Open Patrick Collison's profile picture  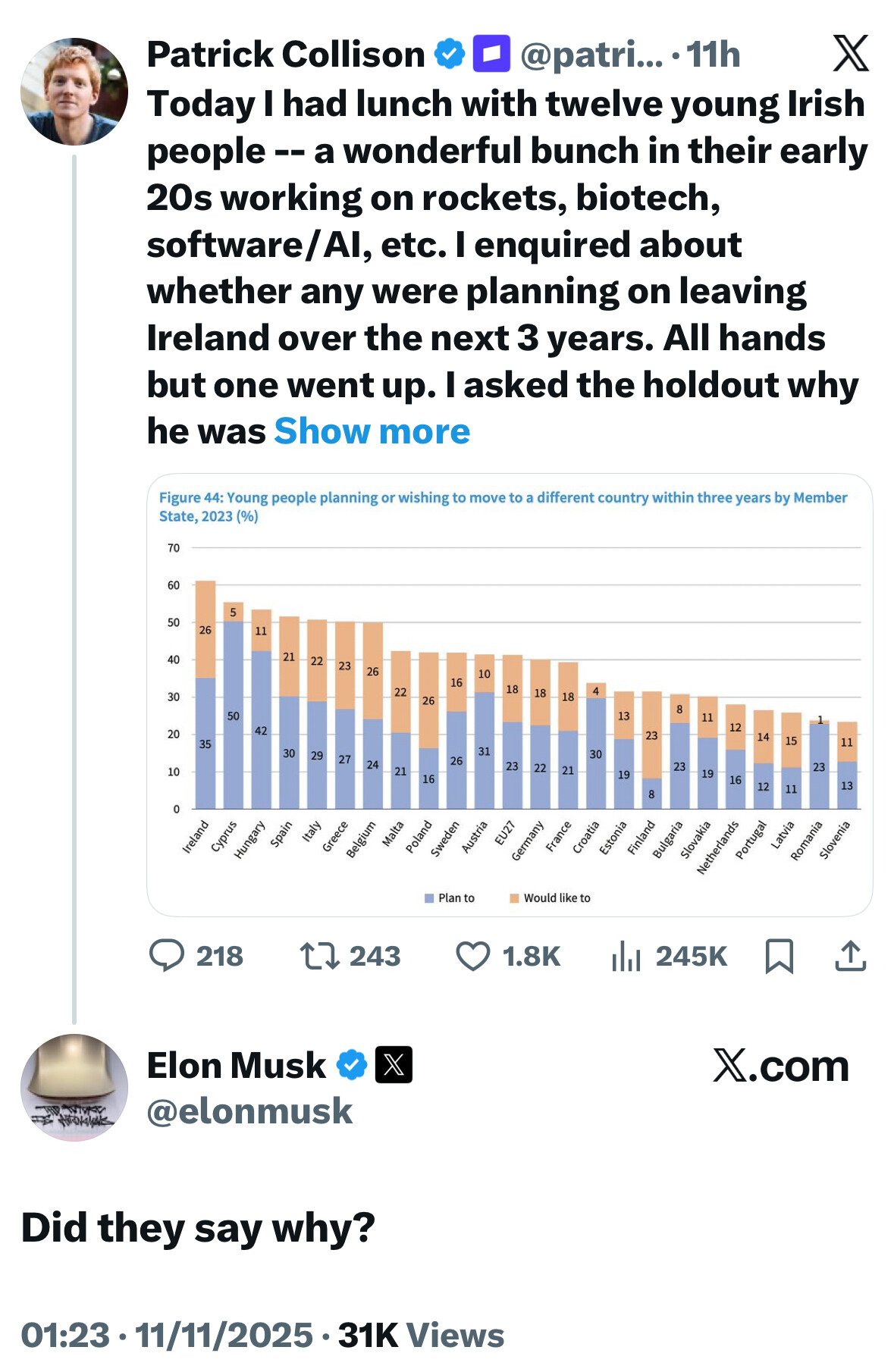(x=74, y=91)
